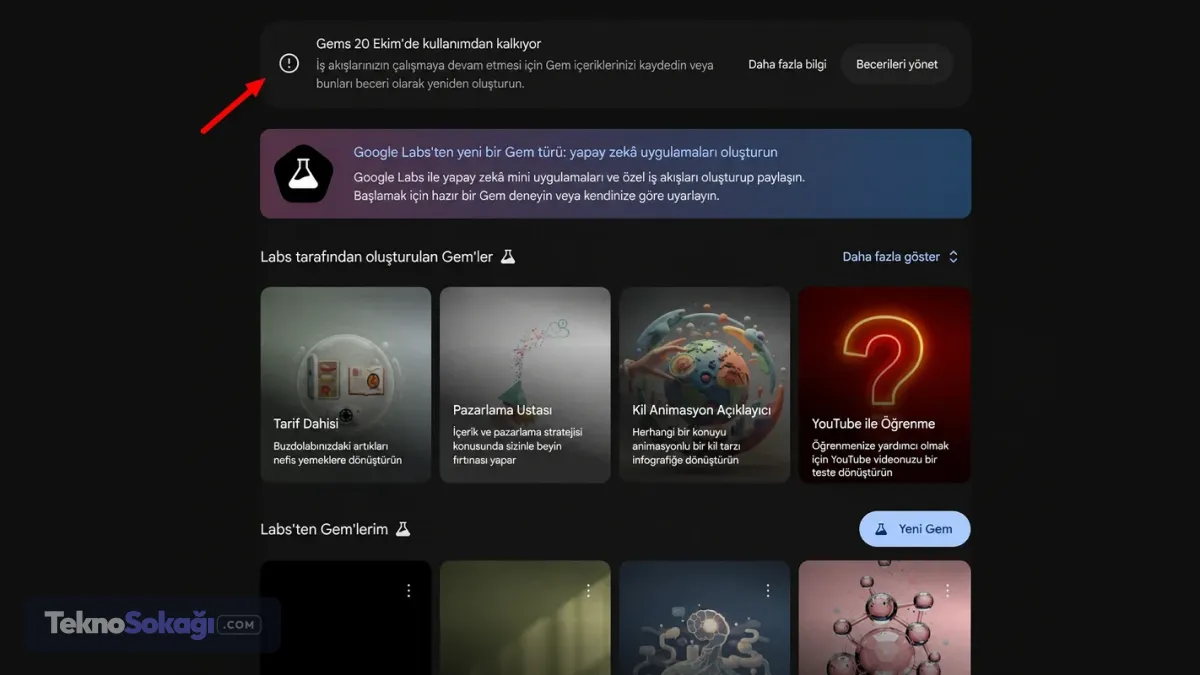The image size is (1200, 675).
Task: Open the three-dot menu on the brain illustration card
Action: pyautogui.click(x=768, y=591)
